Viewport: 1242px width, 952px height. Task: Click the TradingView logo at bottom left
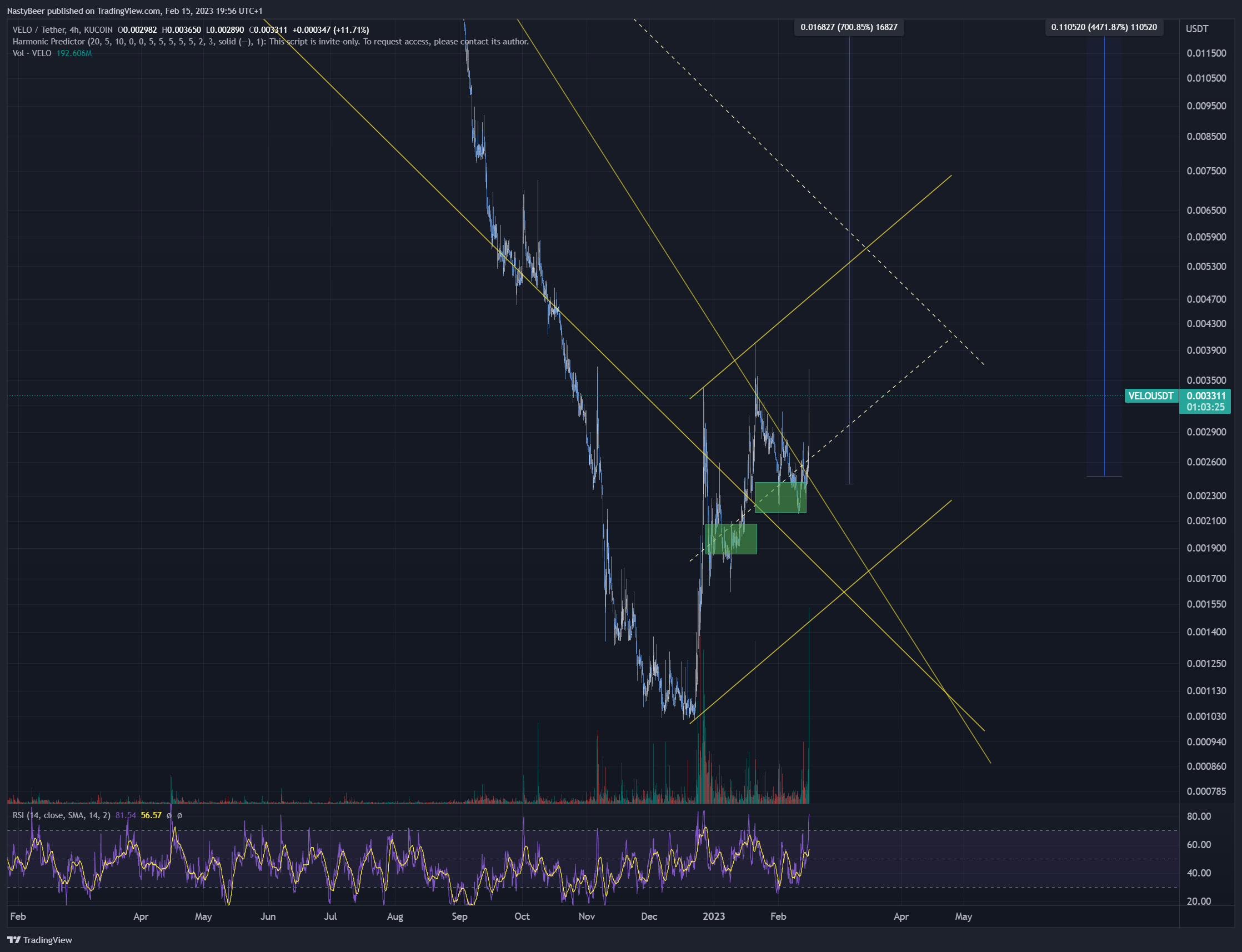(39, 940)
